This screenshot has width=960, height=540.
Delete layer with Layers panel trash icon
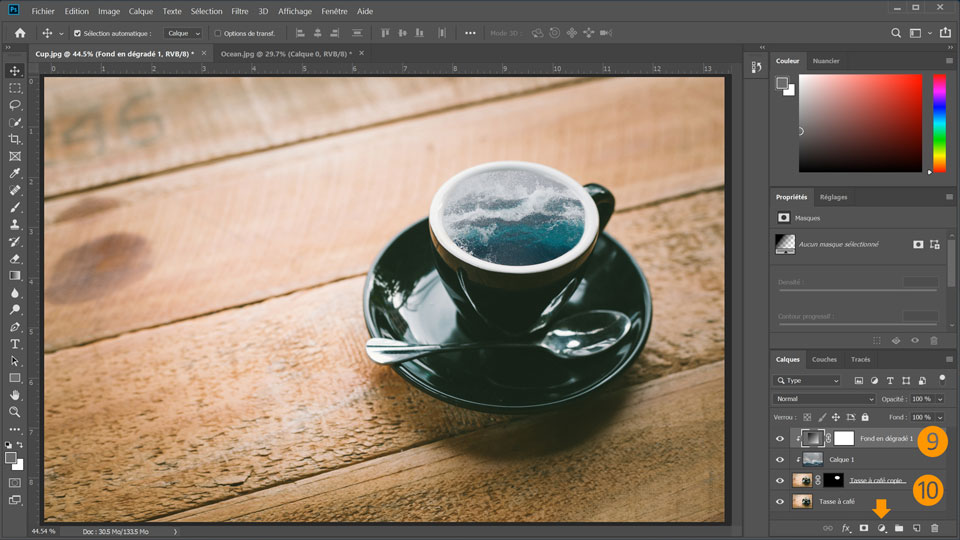pyautogui.click(x=934, y=528)
